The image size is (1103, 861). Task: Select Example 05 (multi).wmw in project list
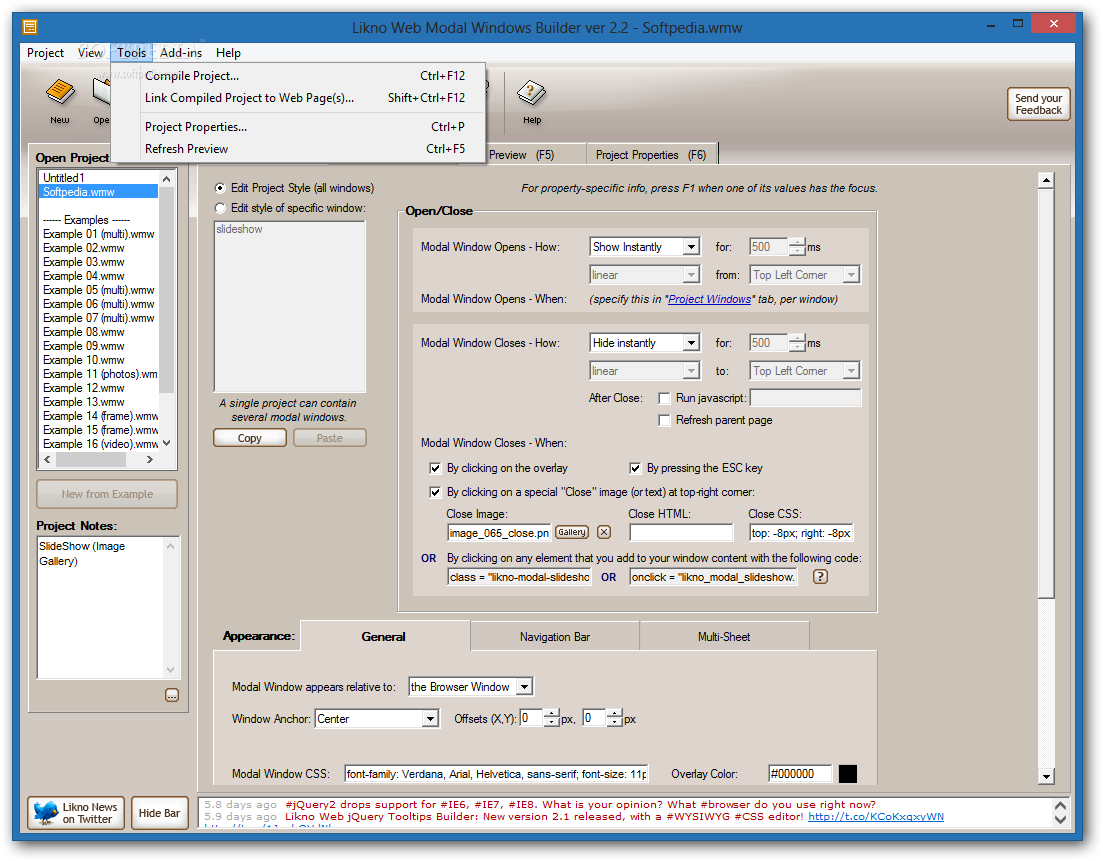coord(98,290)
